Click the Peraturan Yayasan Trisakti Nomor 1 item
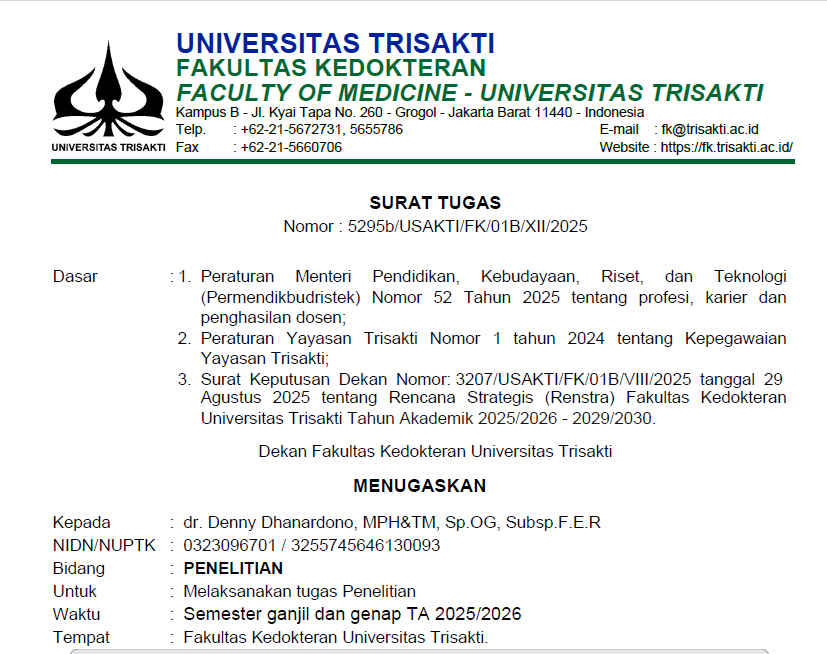Screen dimensions: 827x654 (x=493, y=348)
